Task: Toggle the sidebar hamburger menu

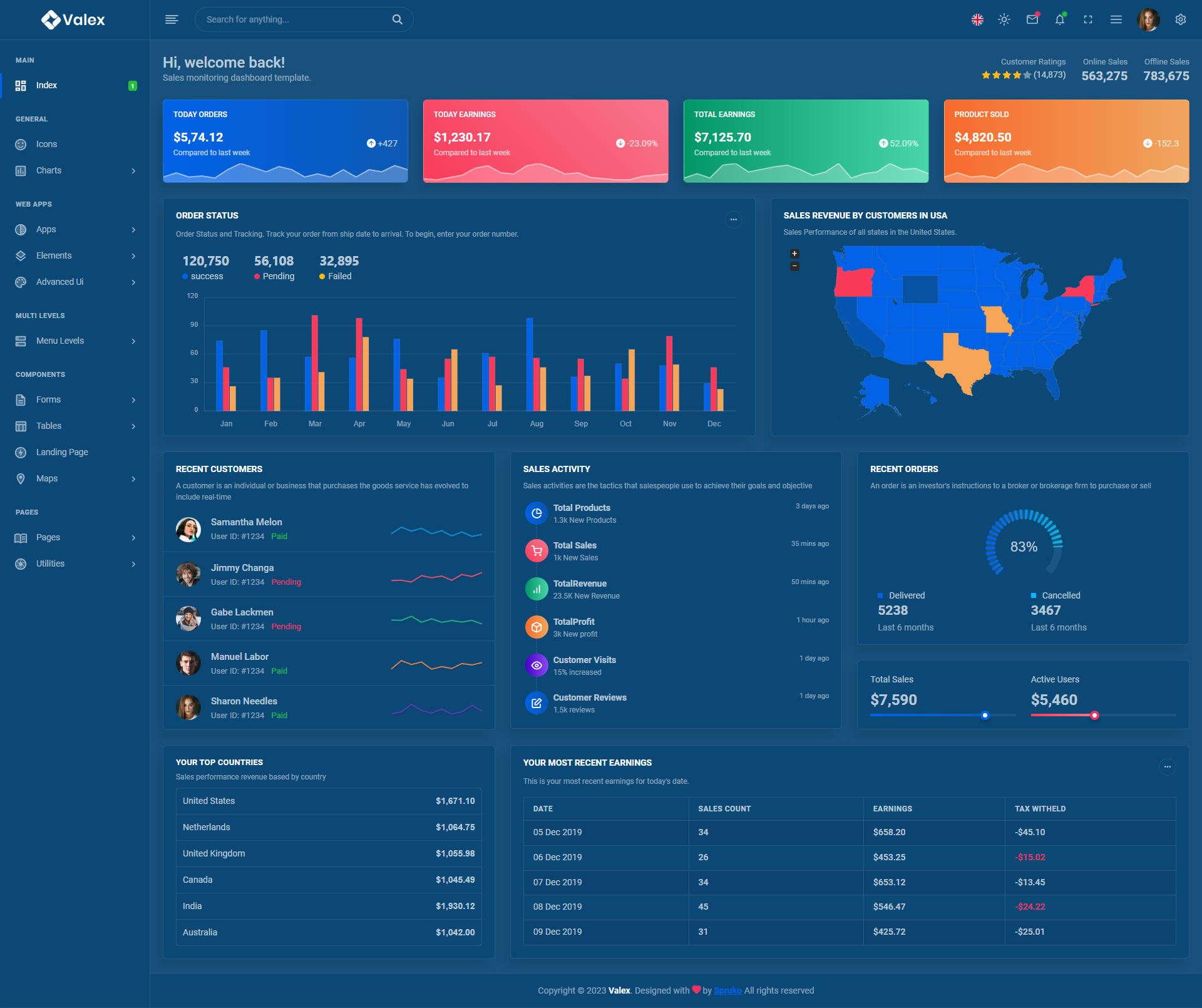Action: tap(172, 19)
